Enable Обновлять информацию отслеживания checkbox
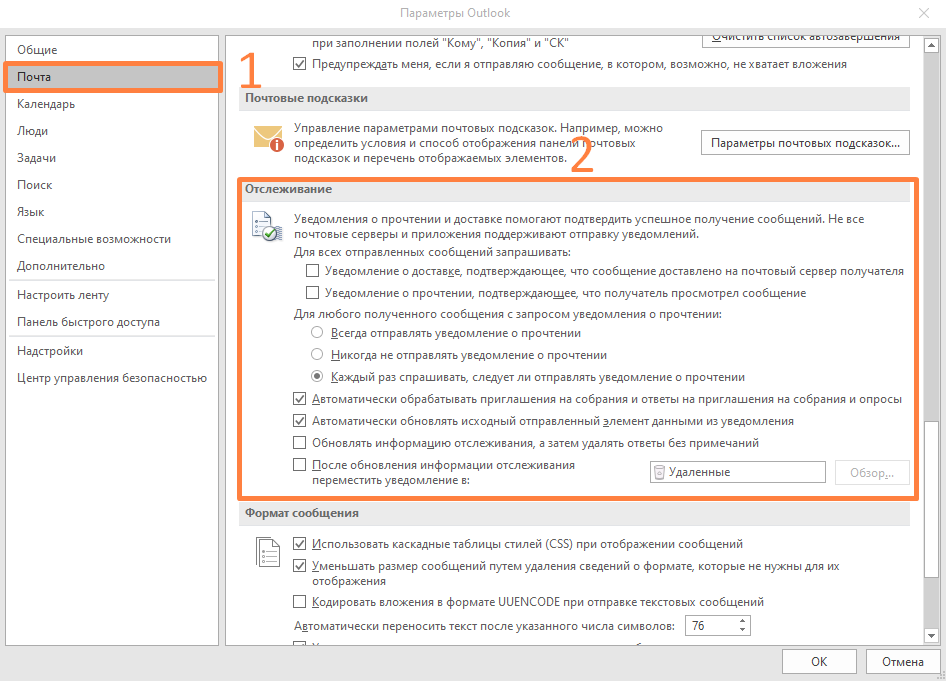The image size is (946, 681). [299, 443]
